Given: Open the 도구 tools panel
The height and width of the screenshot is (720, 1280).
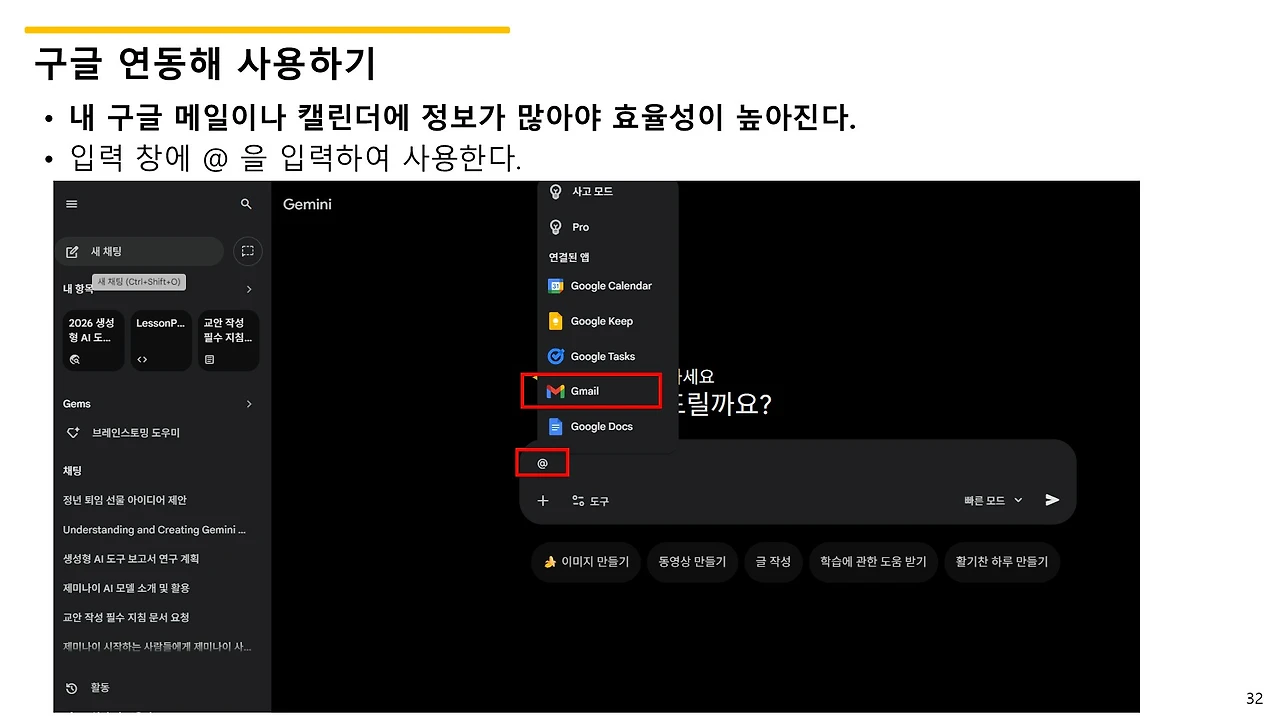Looking at the screenshot, I should (590, 501).
